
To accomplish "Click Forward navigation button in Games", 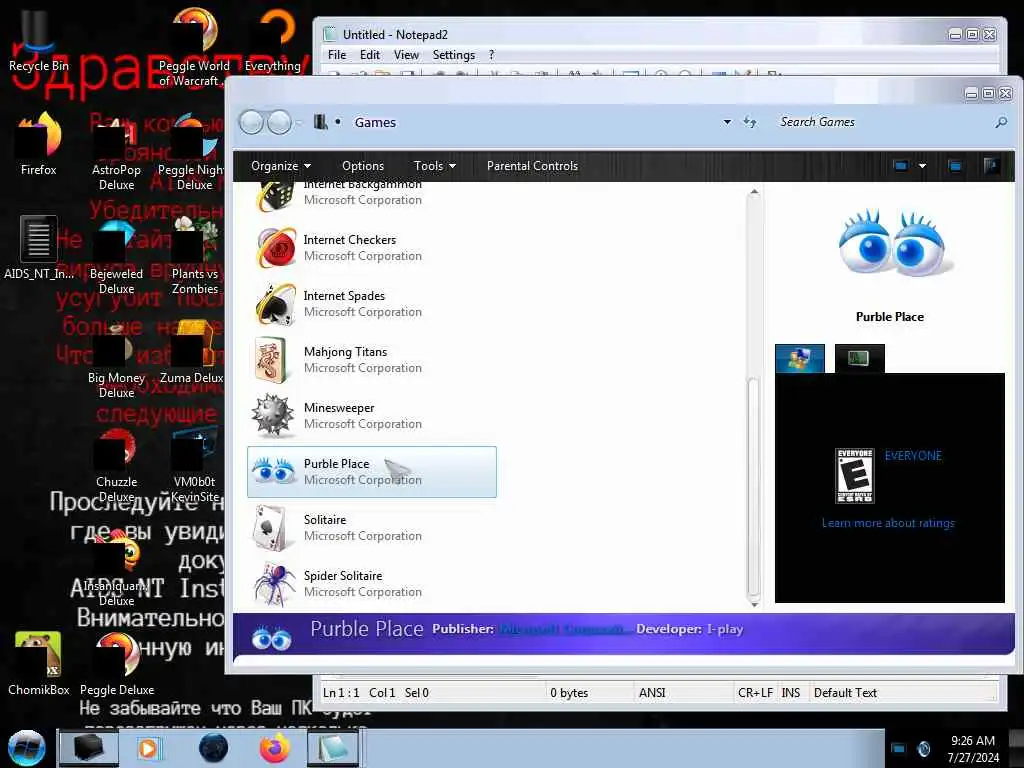I will (280, 122).
